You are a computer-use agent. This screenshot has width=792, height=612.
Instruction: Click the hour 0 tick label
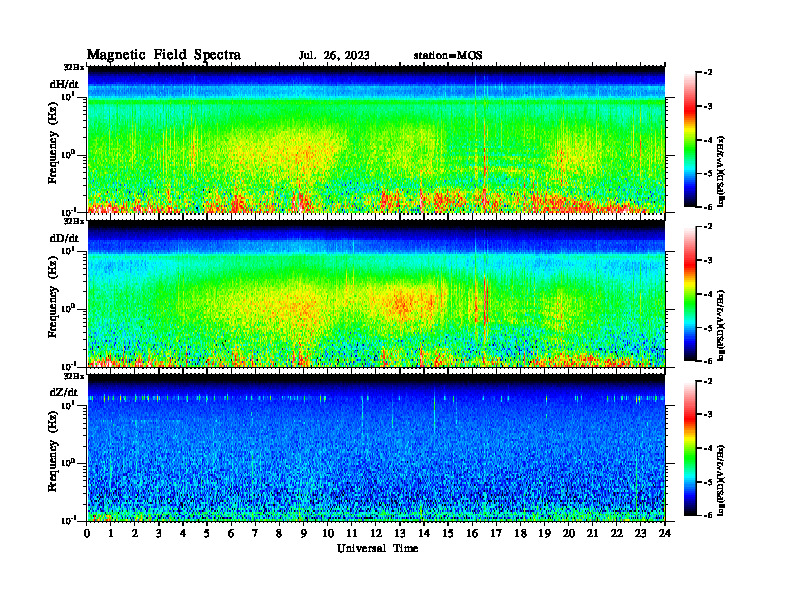pyautogui.click(x=87, y=533)
